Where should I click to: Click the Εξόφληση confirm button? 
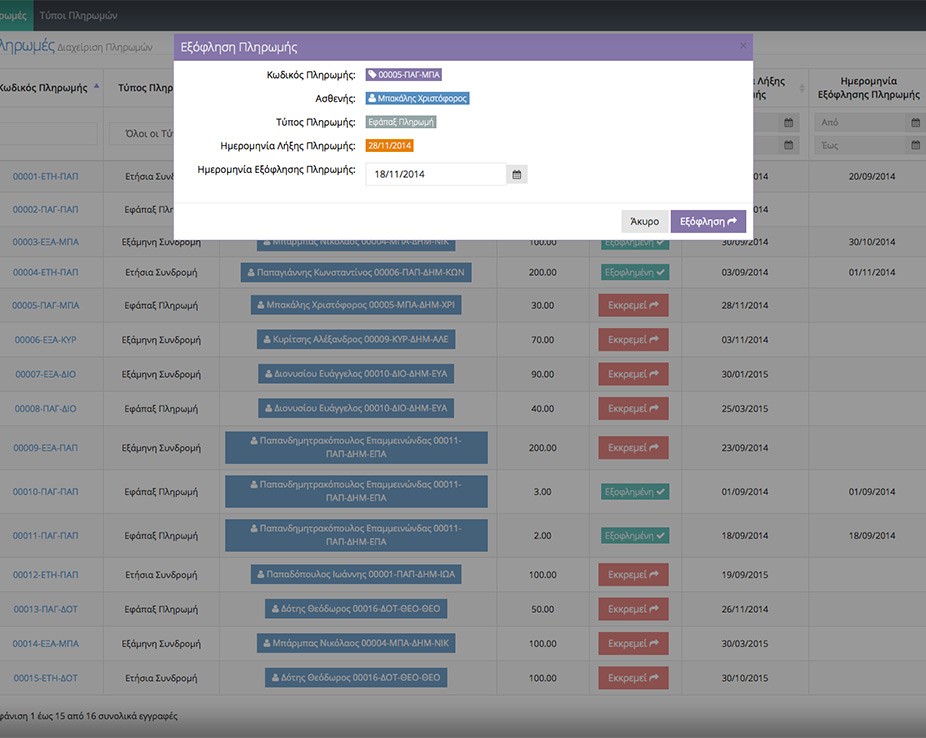(x=708, y=221)
